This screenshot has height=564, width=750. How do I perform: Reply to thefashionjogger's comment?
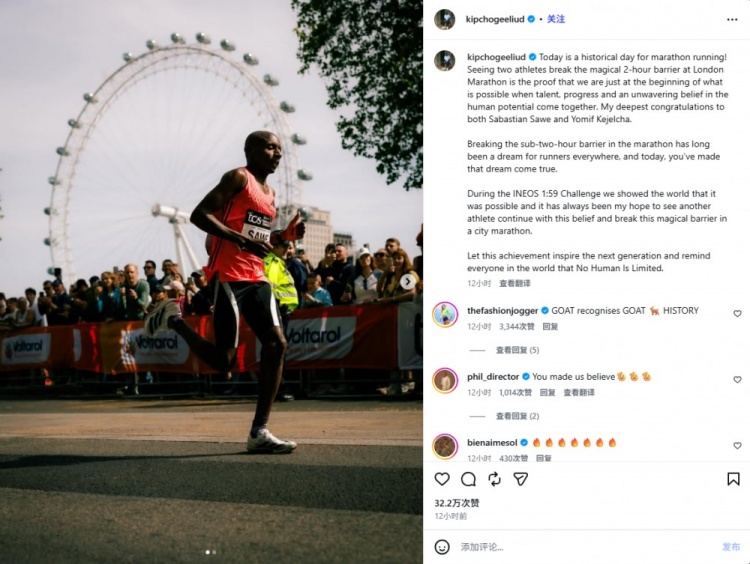(x=550, y=327)
